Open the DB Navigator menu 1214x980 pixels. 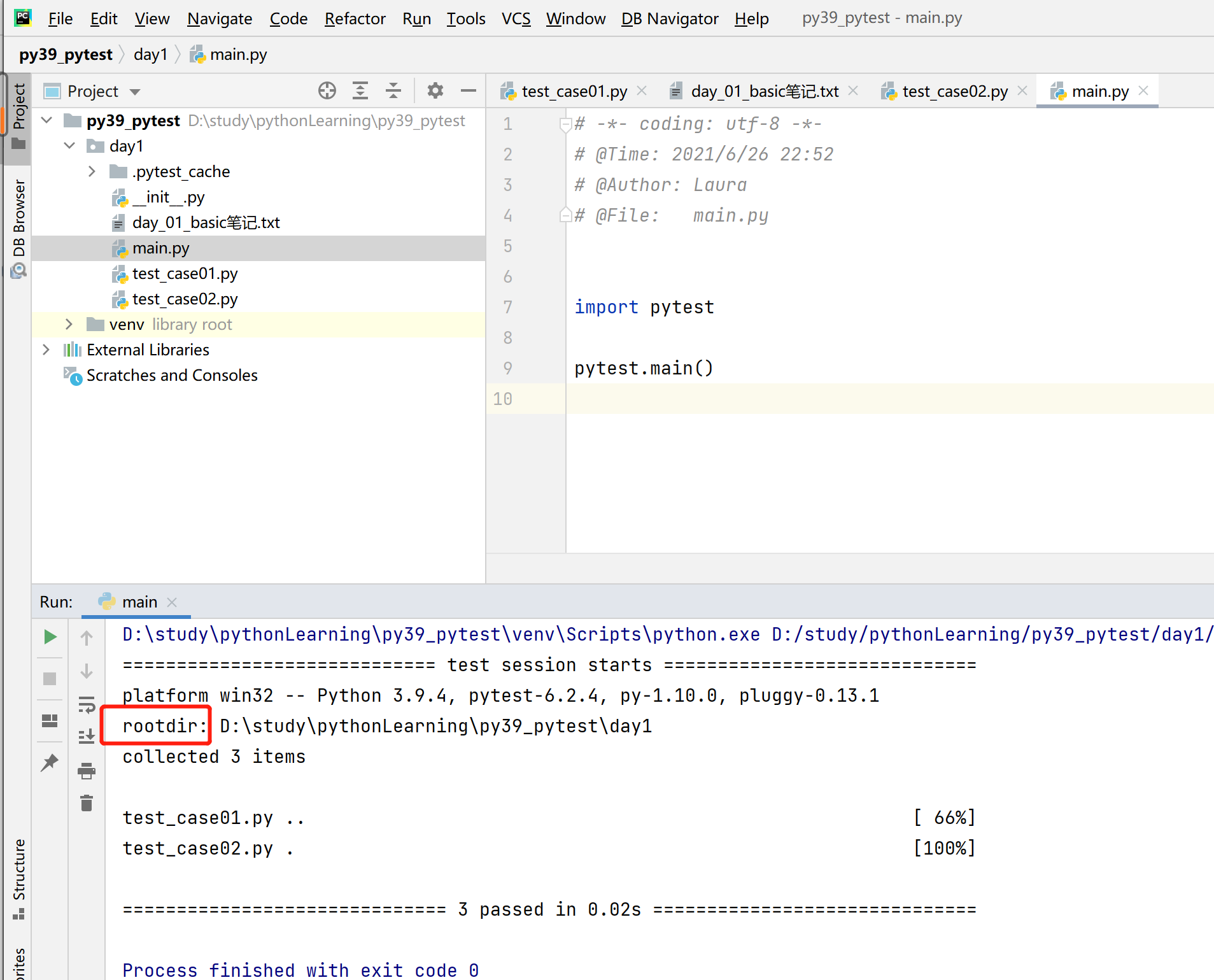[x=670, y=18]
